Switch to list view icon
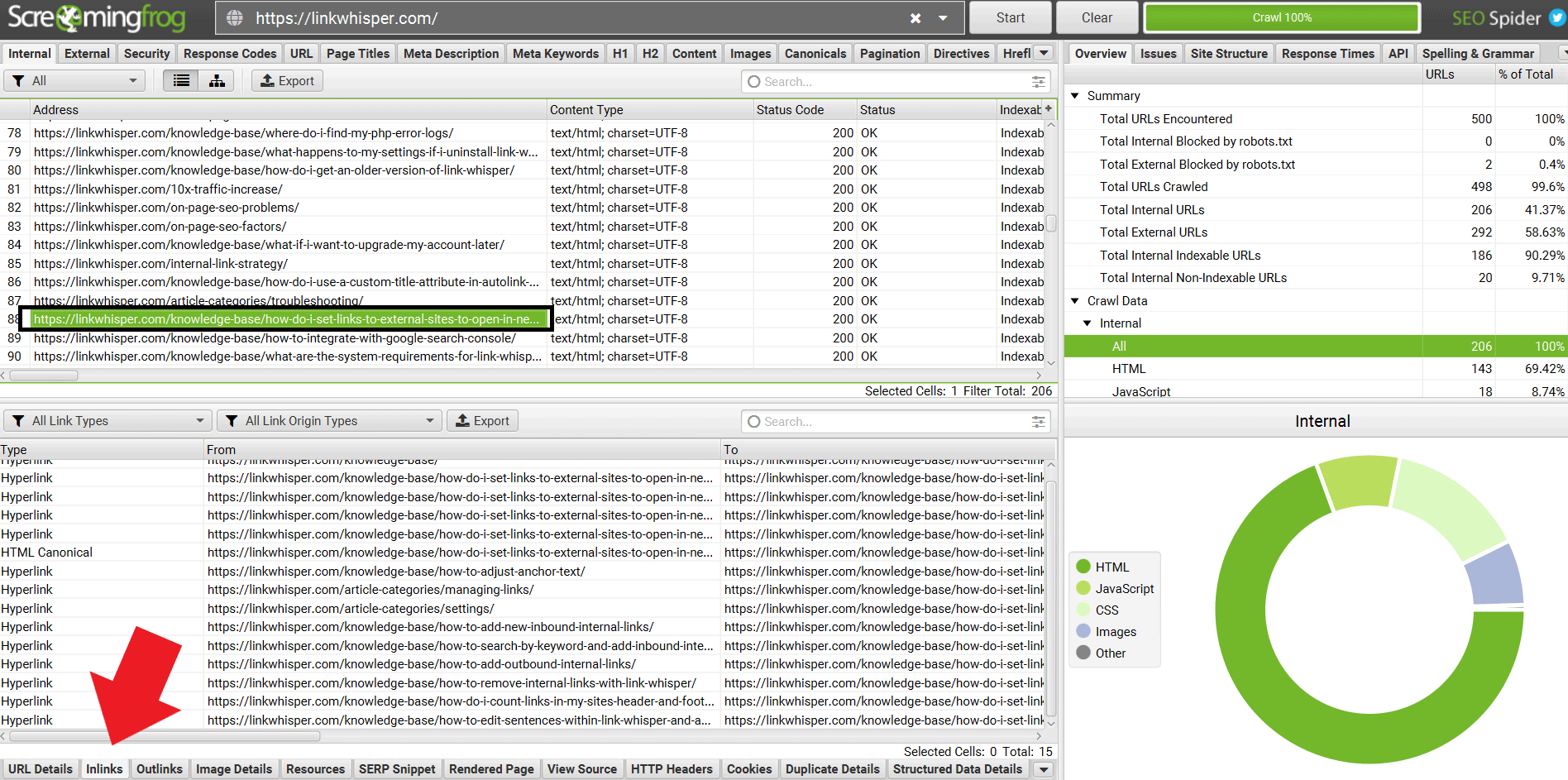Image resolution: width=1568 pixels, height=780 pixels. coord(181,81)
